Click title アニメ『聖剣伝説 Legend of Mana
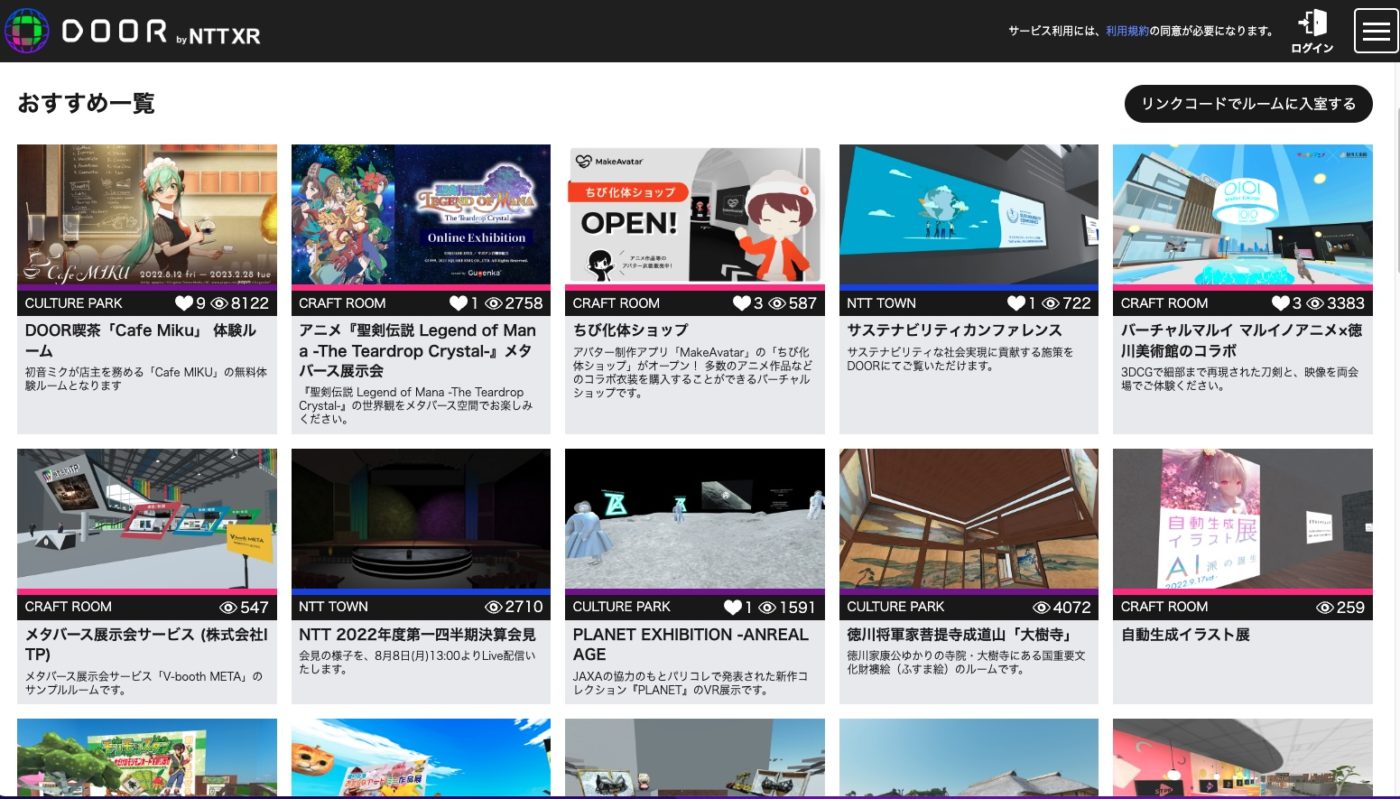Screen dimensions: 1400x799 (418, 350)
